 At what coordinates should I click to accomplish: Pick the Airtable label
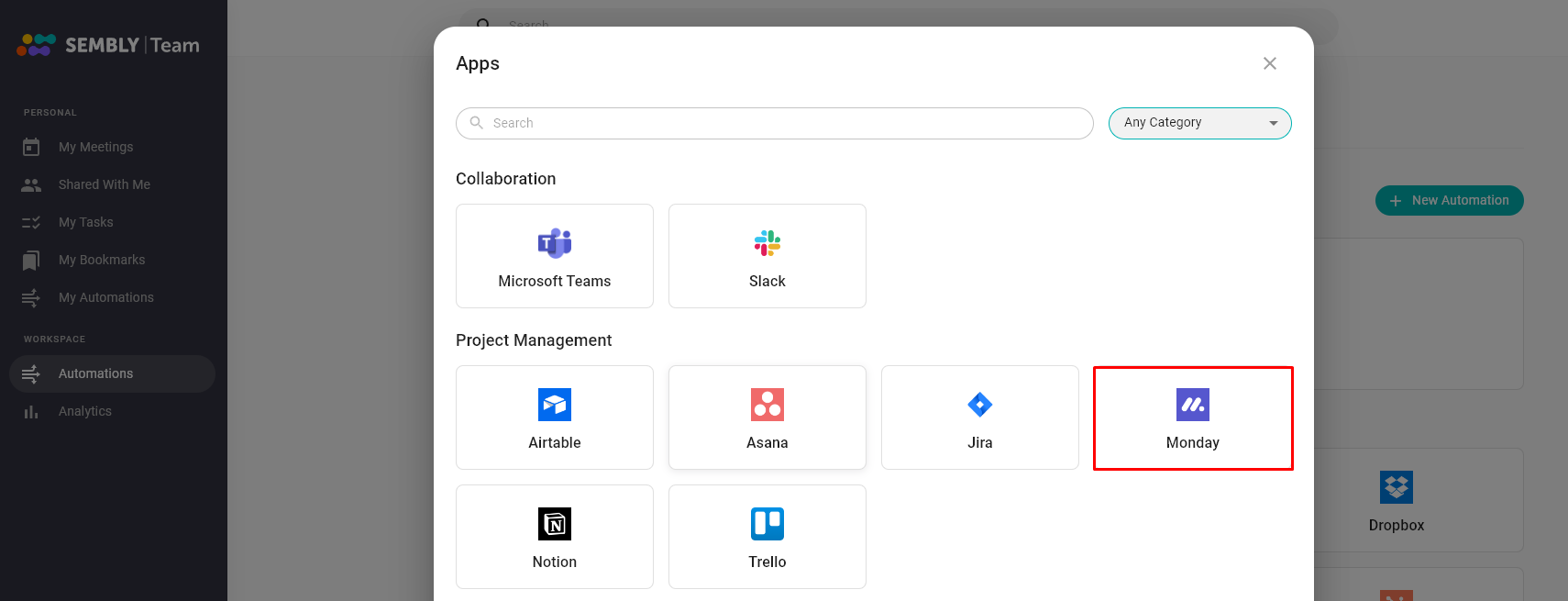click(555, 442)
